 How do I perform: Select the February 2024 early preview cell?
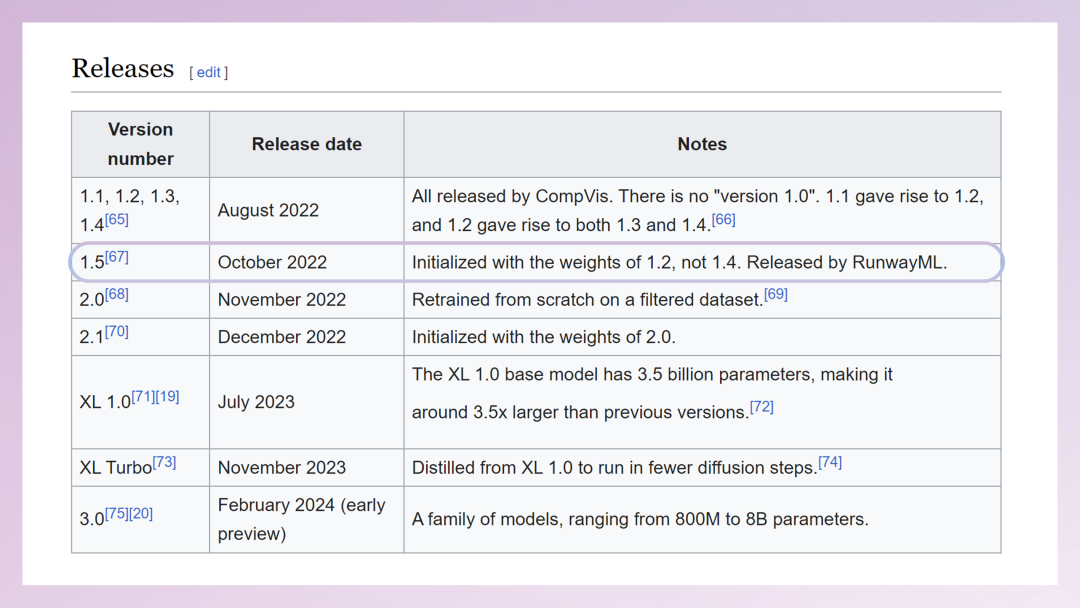(x=307, y=519)
